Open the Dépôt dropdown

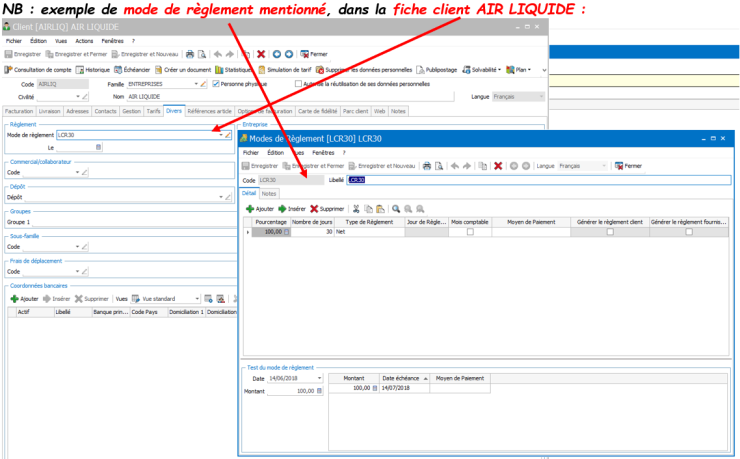pyautogui.click(x=220, y=197)
